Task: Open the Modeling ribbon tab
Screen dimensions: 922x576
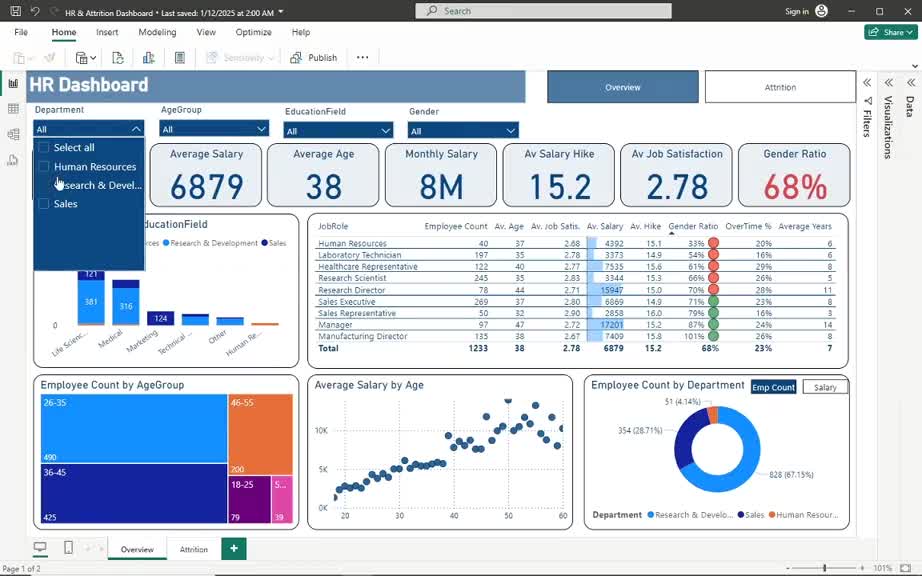Action: (157, 32)
